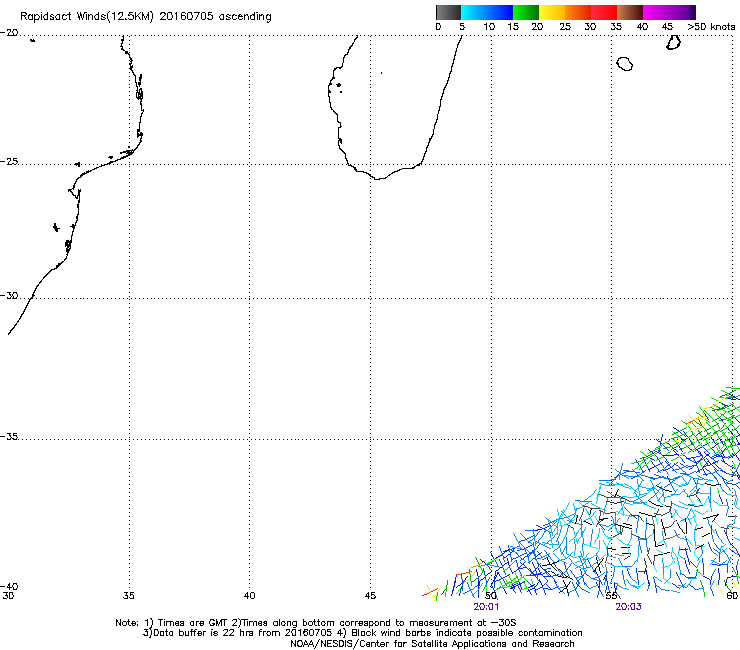Click the '>50 knots' legend label
740x650 pixels.
tap(711, 27)
